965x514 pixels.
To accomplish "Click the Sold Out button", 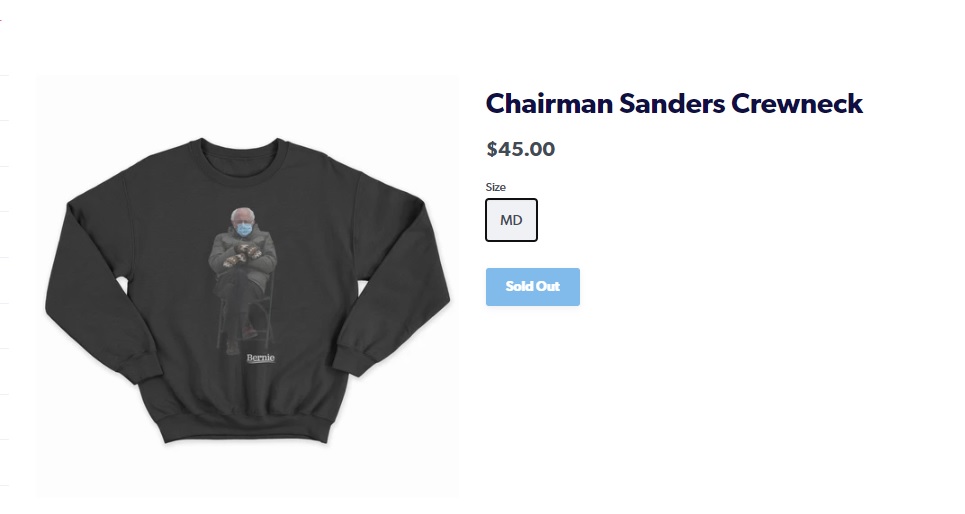I will [x=533, y=287].
